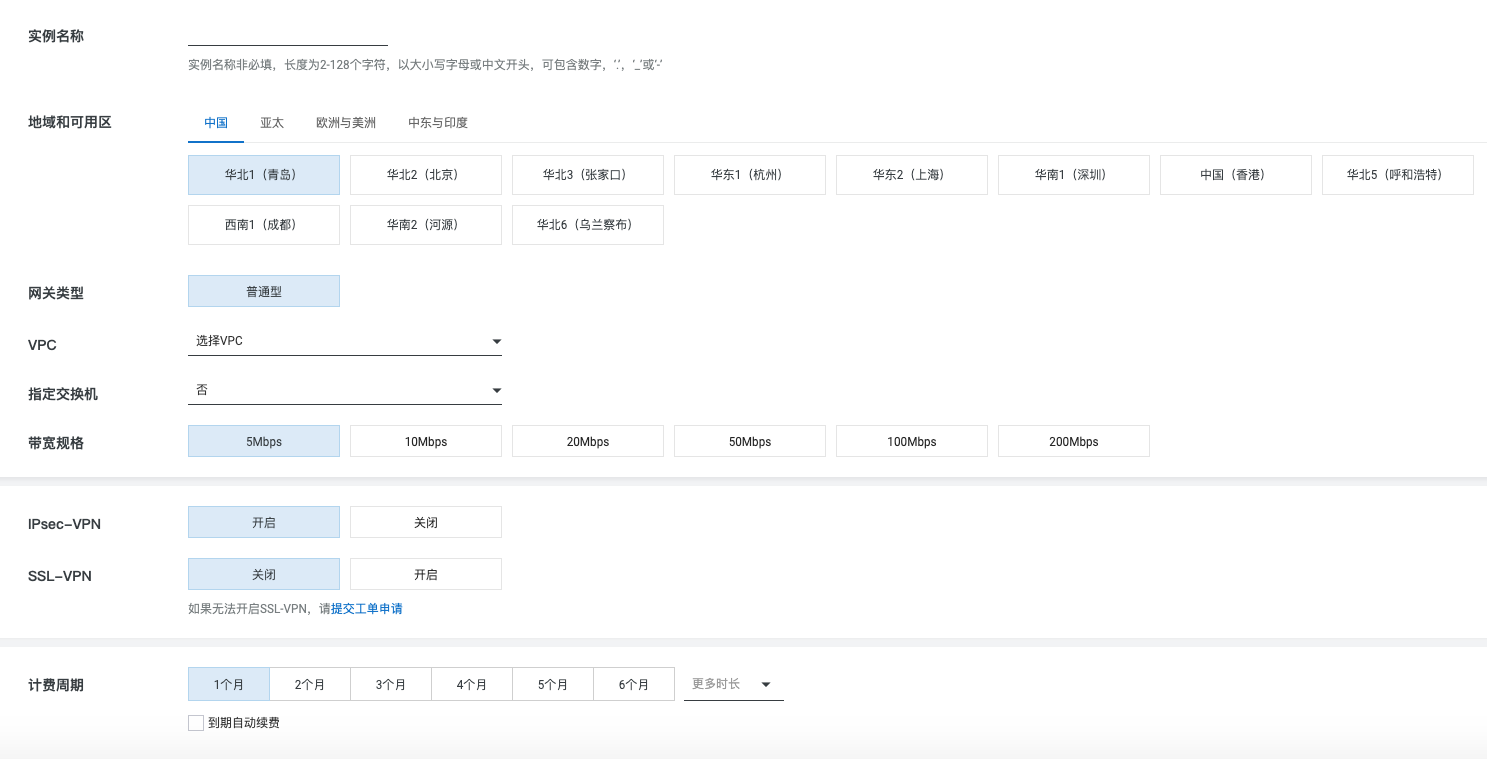This screenshot has height=759, width=1487.
Task: Turn on SSL-VPN with 开启
Action: click(426, 574)
